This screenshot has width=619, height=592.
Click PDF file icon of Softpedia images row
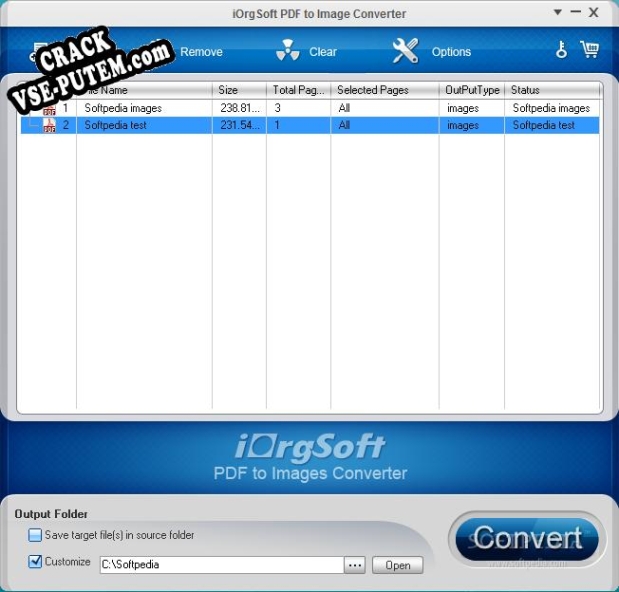tap(49, 108)
